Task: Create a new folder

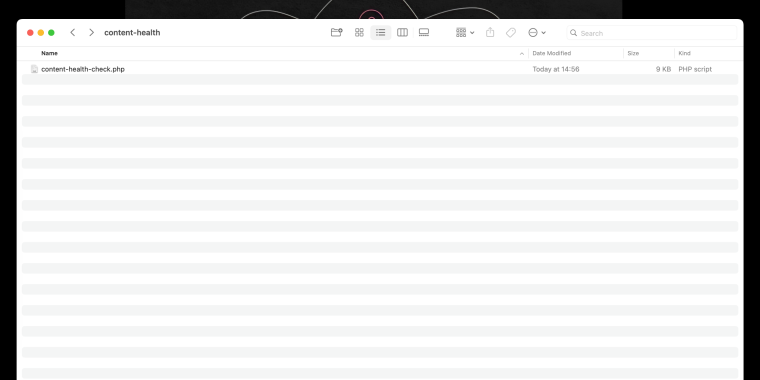Action: coord(336,32)
